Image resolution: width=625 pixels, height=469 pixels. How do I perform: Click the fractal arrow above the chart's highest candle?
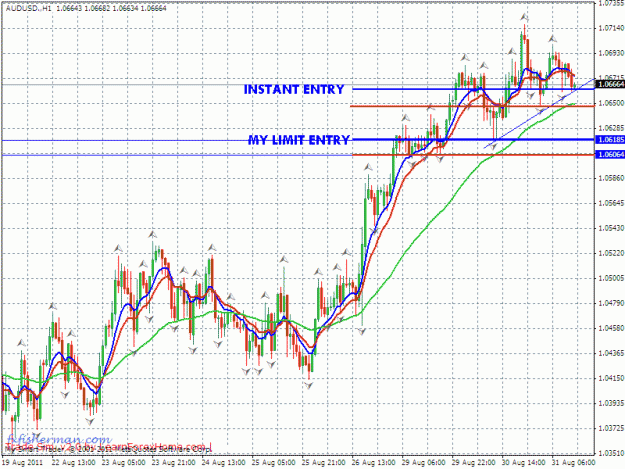(525, 17)
